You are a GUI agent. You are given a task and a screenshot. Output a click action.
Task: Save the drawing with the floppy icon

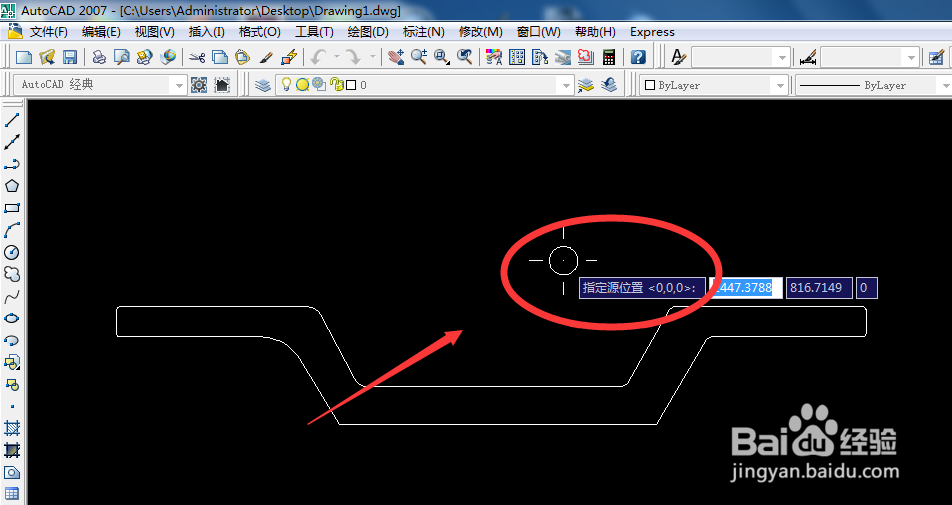(70, 57)
